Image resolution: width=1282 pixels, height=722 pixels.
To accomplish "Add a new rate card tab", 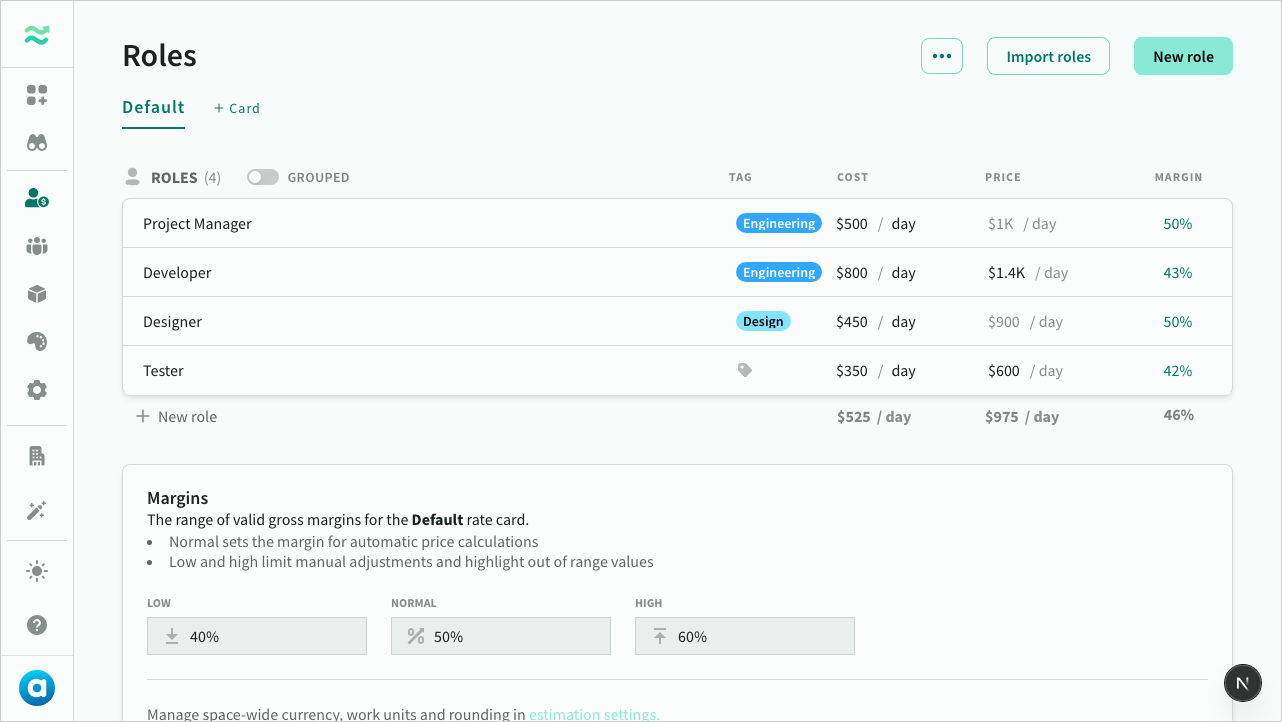I will tap(237, 108).
